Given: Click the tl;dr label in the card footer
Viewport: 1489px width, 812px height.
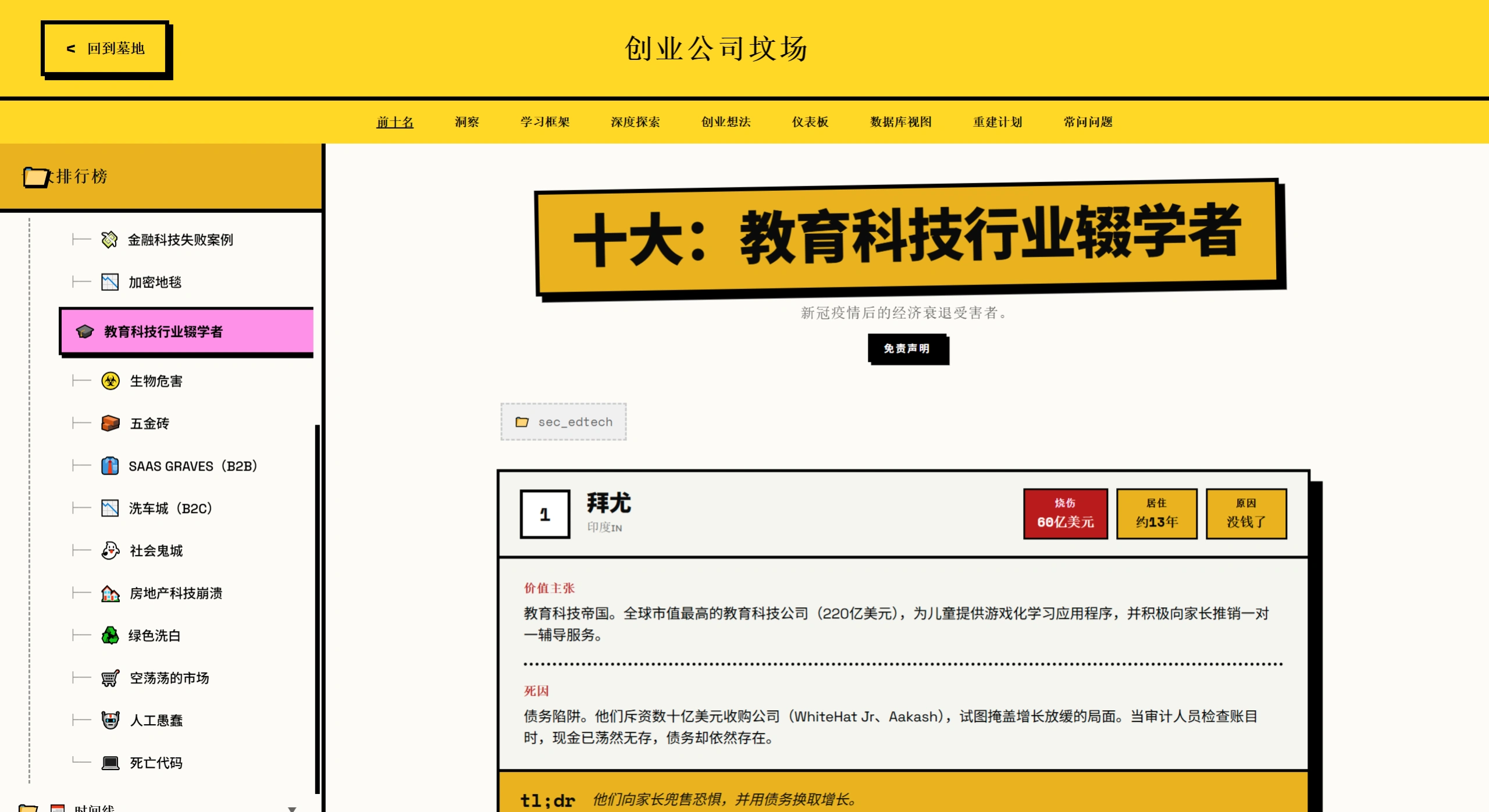Looking at the screenshot, I should pyautogui.click(x=547, y=800).
